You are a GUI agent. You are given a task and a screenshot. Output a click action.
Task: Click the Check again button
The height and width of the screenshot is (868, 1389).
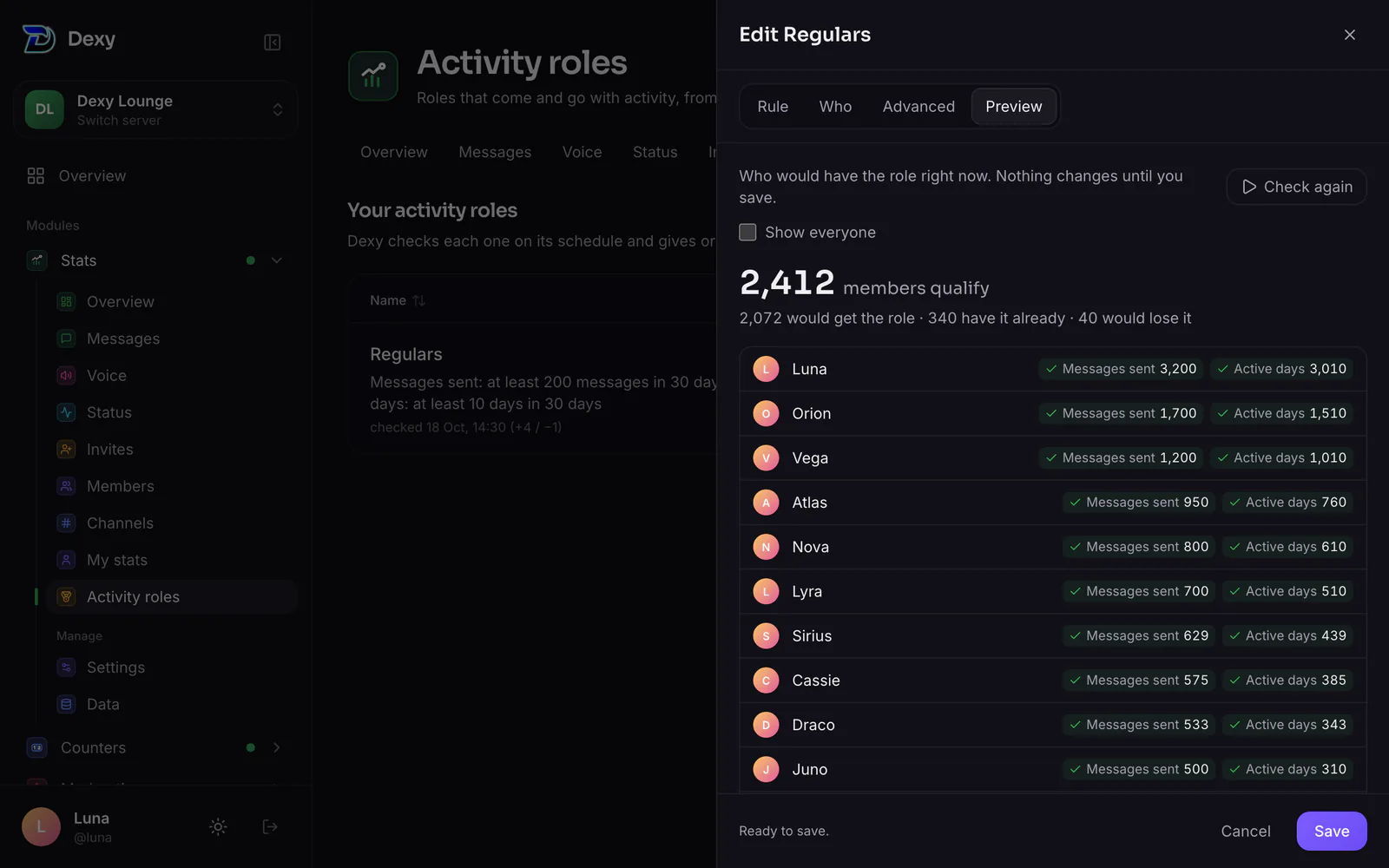pyautogui.click(x=1296, y=187)
